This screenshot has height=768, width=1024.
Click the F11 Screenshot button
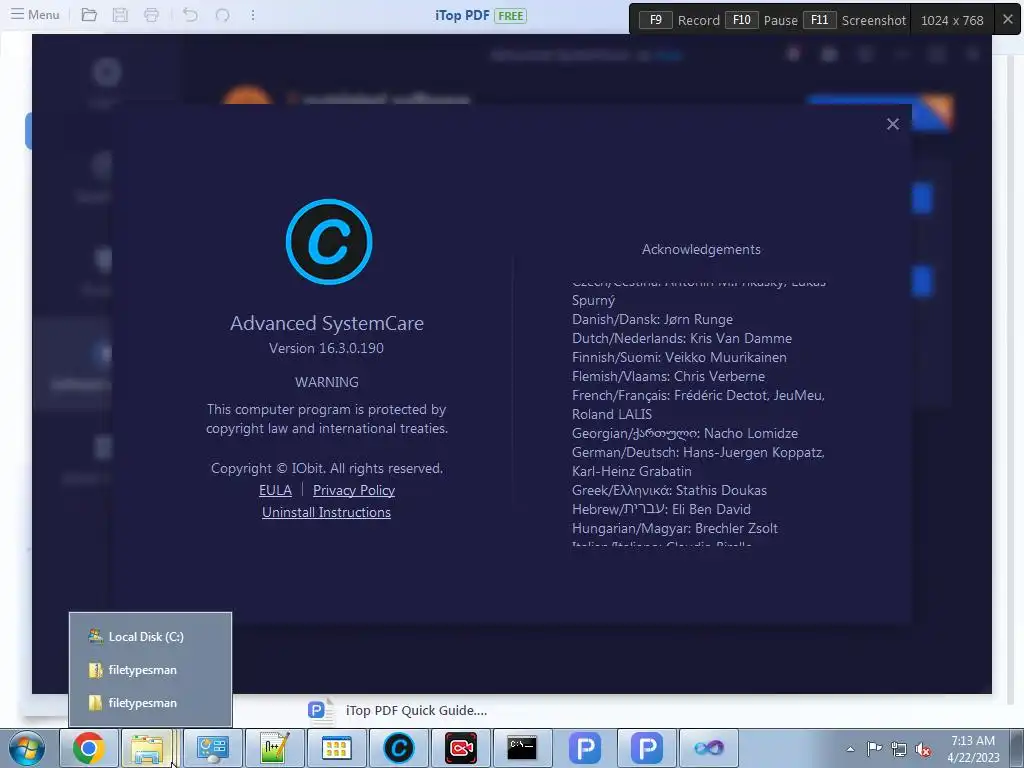tap(855, 20)
